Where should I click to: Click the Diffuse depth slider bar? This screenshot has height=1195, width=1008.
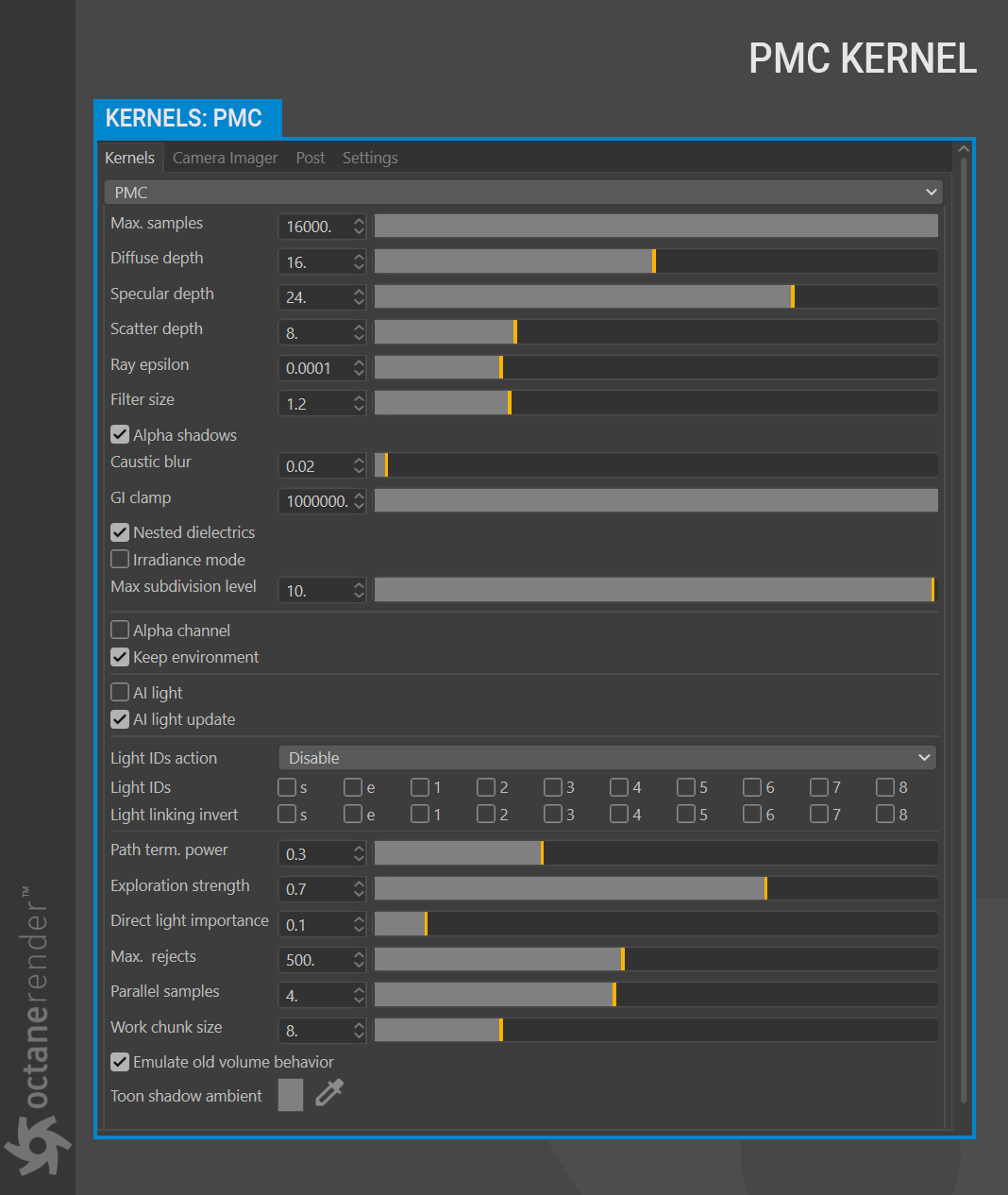pos(656,261)
